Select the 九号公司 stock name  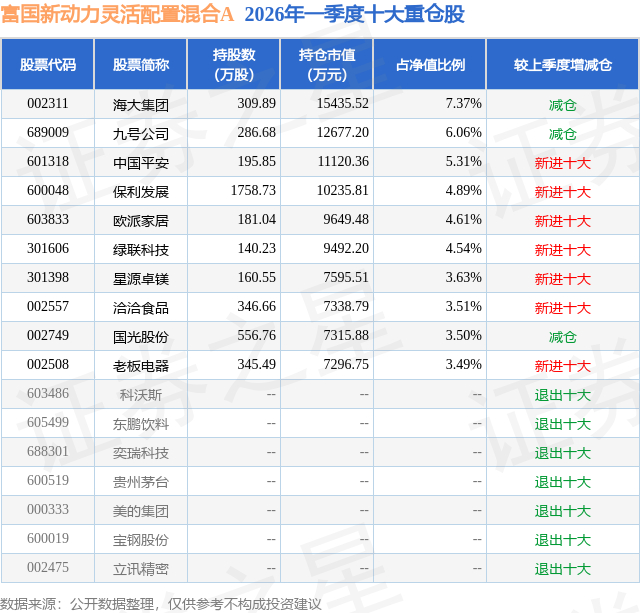tap(141, 134)
